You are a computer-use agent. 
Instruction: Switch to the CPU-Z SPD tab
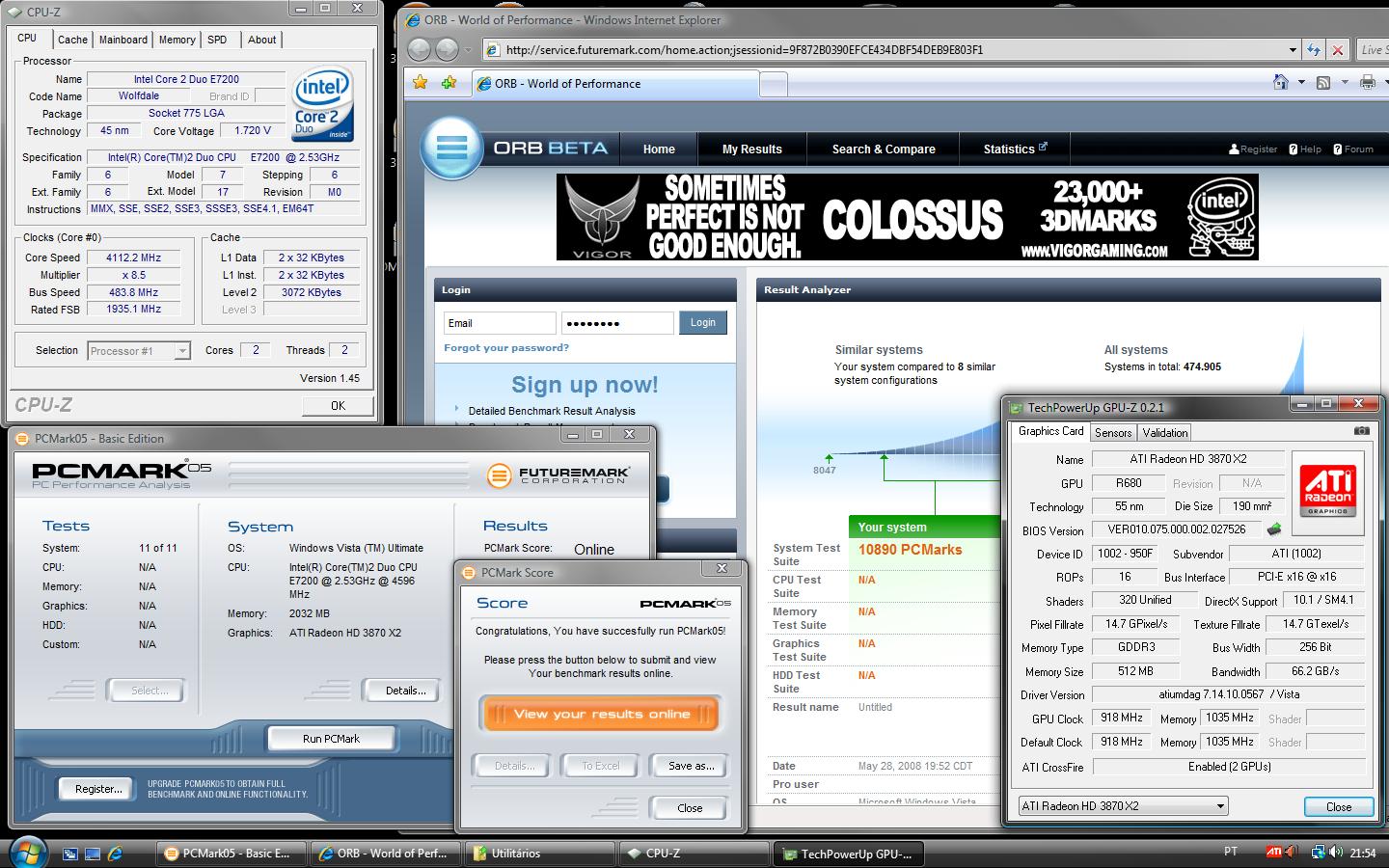pyautogui.click(x=217, y=40)
